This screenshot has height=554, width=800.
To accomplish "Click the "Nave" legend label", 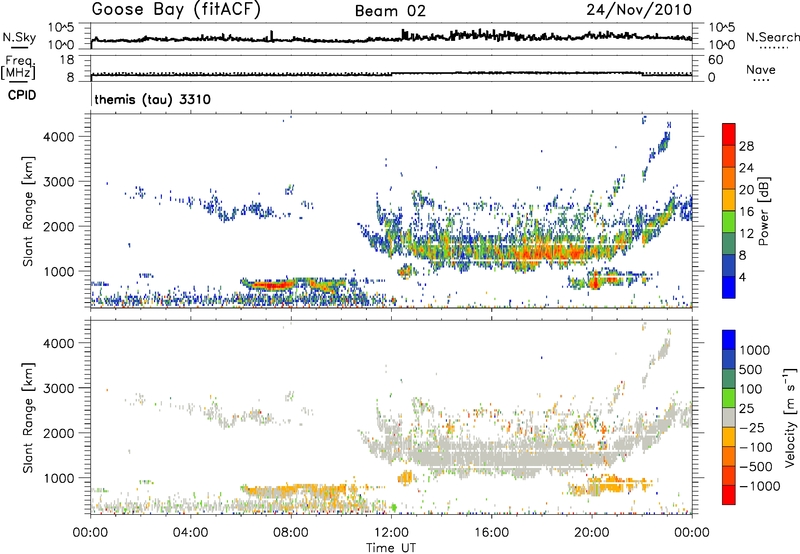I will click(x=761, y=70).
